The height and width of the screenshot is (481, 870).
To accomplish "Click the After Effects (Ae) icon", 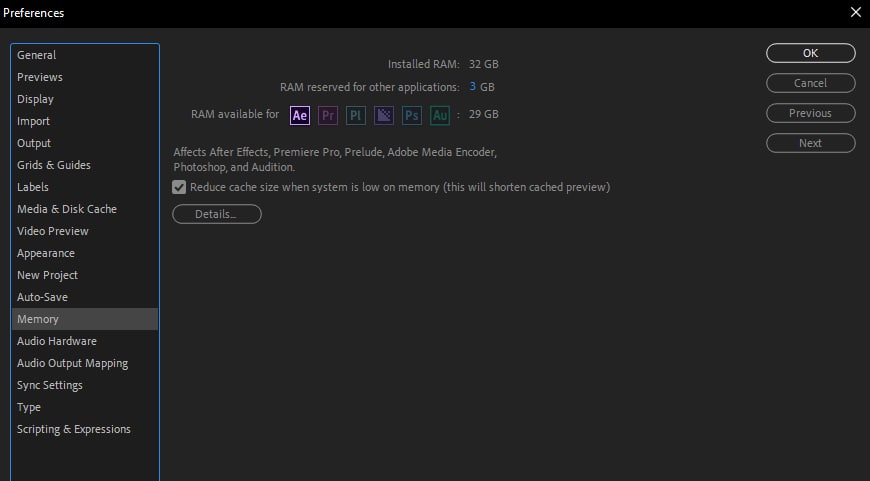I will 300,115.
